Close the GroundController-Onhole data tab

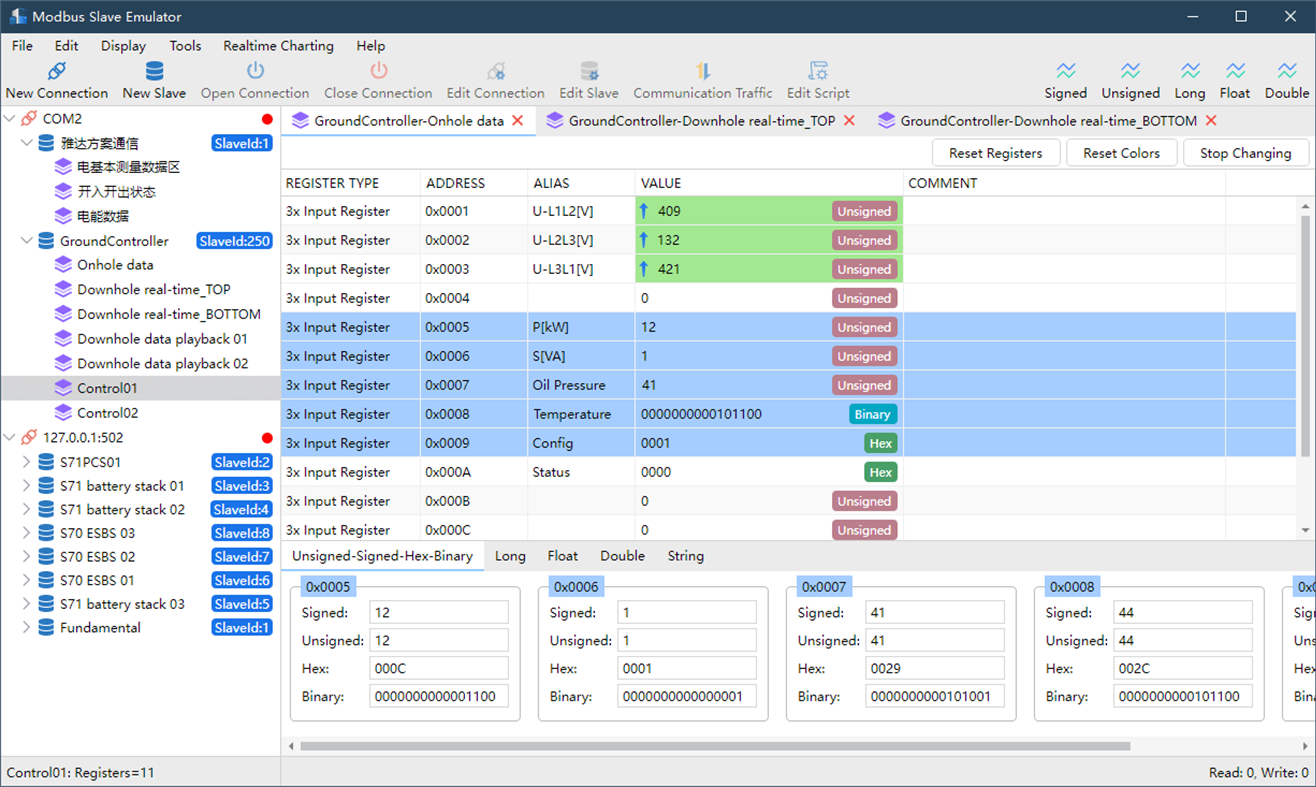pos(518,121)
